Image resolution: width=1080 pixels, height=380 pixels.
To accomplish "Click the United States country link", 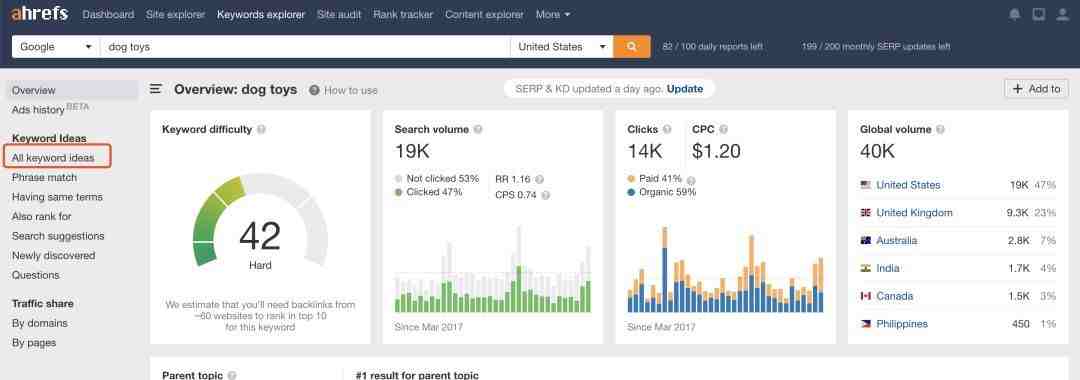I will pyautogui.click(x=908, y=185).
